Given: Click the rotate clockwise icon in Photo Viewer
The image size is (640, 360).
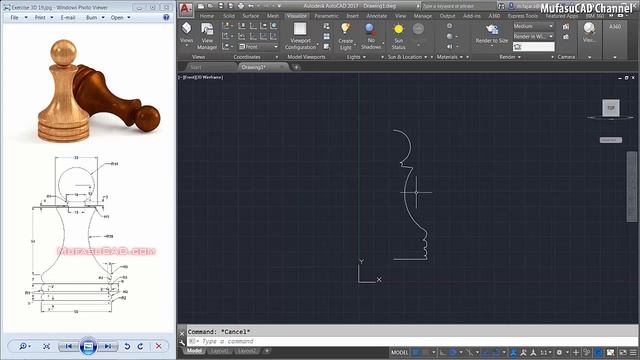Looking at the screenshot, I should coord(140,346).
